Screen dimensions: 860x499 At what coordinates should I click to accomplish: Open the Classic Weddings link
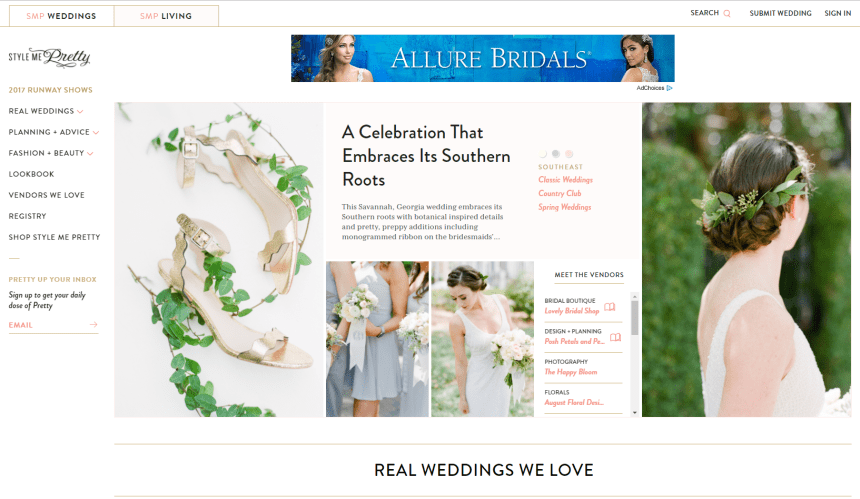pos(565,179)
